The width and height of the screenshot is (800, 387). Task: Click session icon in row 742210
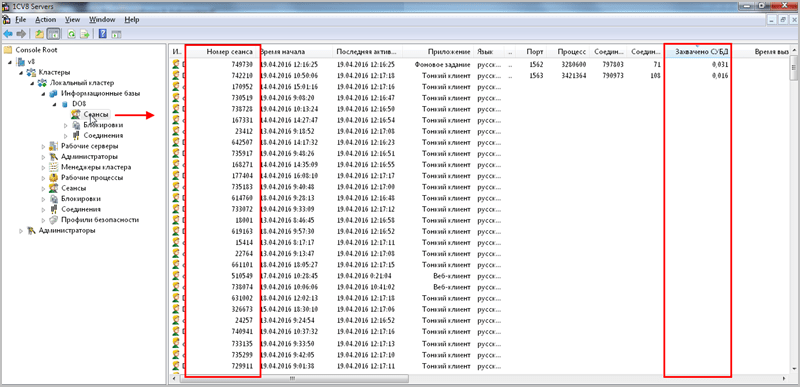(x=177, y=75)
